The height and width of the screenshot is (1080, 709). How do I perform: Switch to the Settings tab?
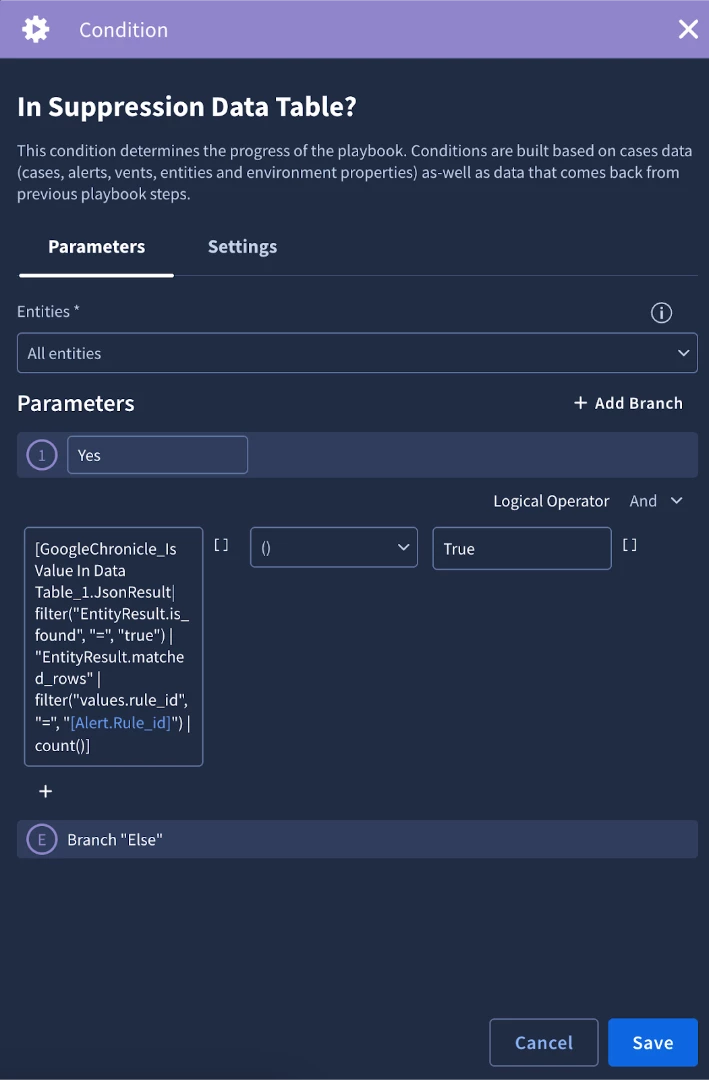tap(243, 247)
